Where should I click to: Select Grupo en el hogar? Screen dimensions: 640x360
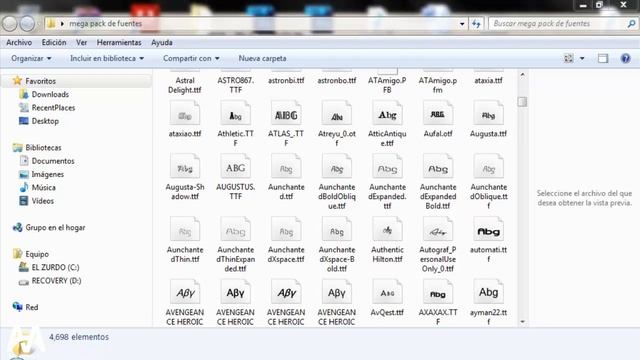(x=55, y=228)
